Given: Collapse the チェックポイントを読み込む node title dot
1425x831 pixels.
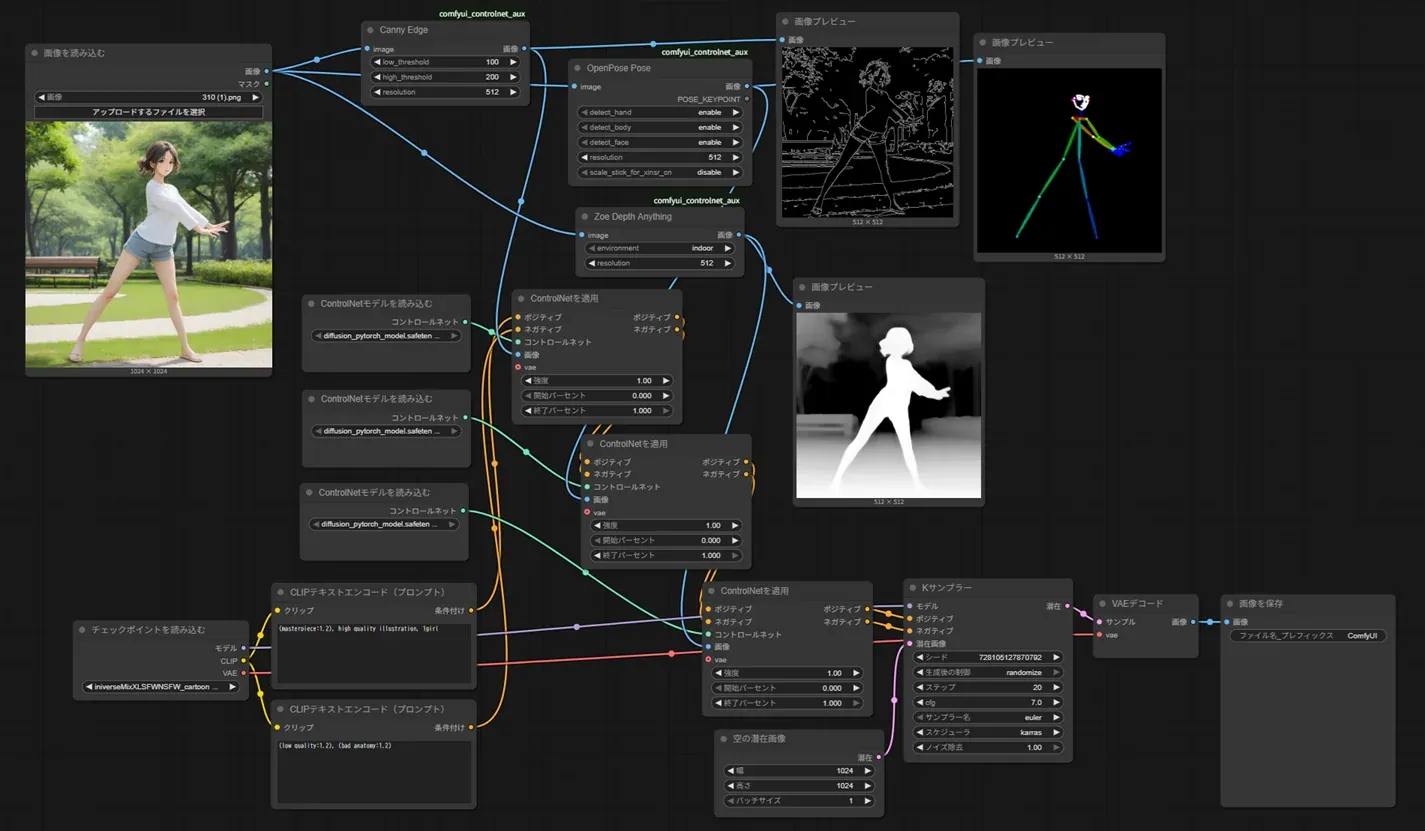Looking at the screenshot, I should (x=82, y=630).
